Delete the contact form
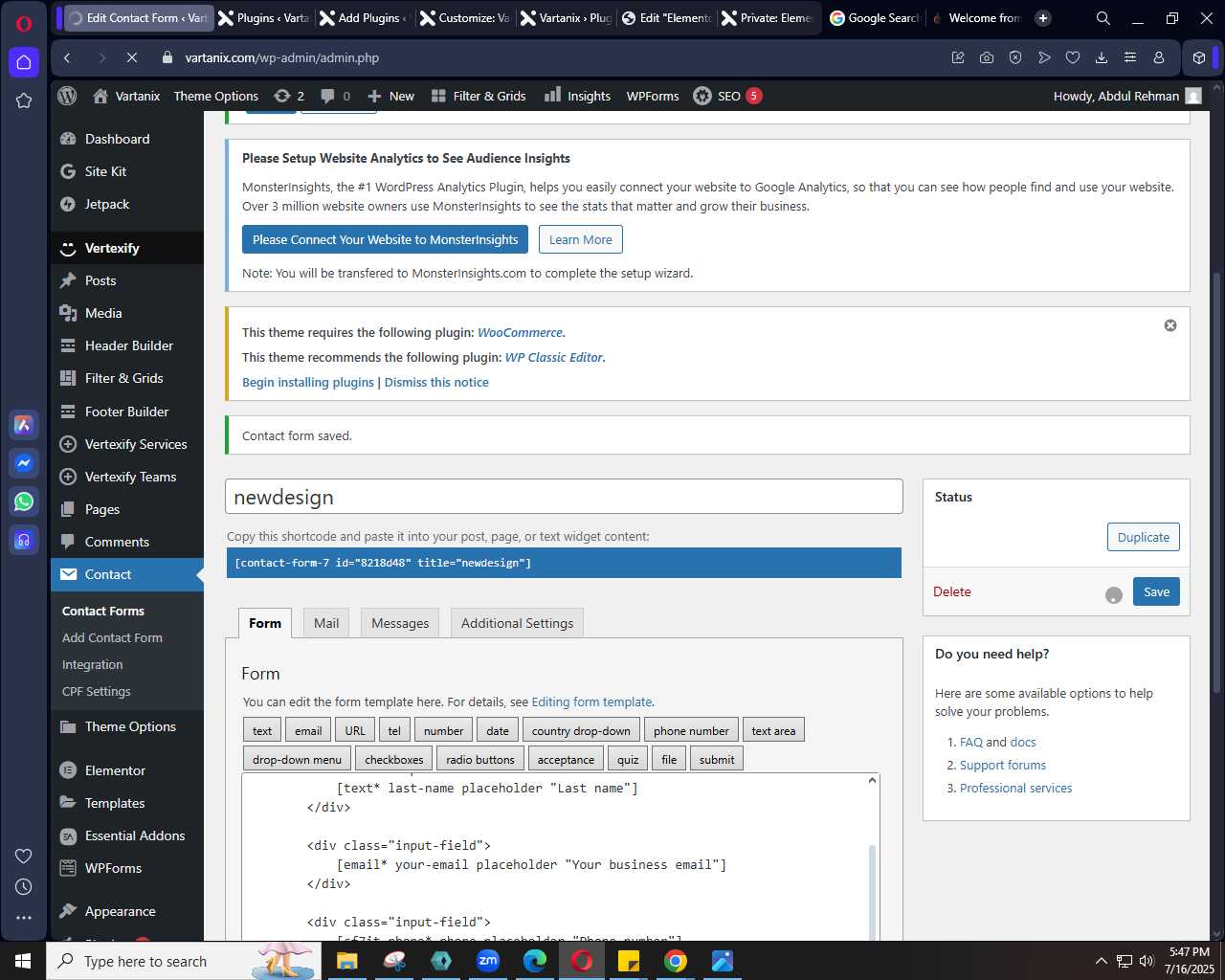 (952, 591)
